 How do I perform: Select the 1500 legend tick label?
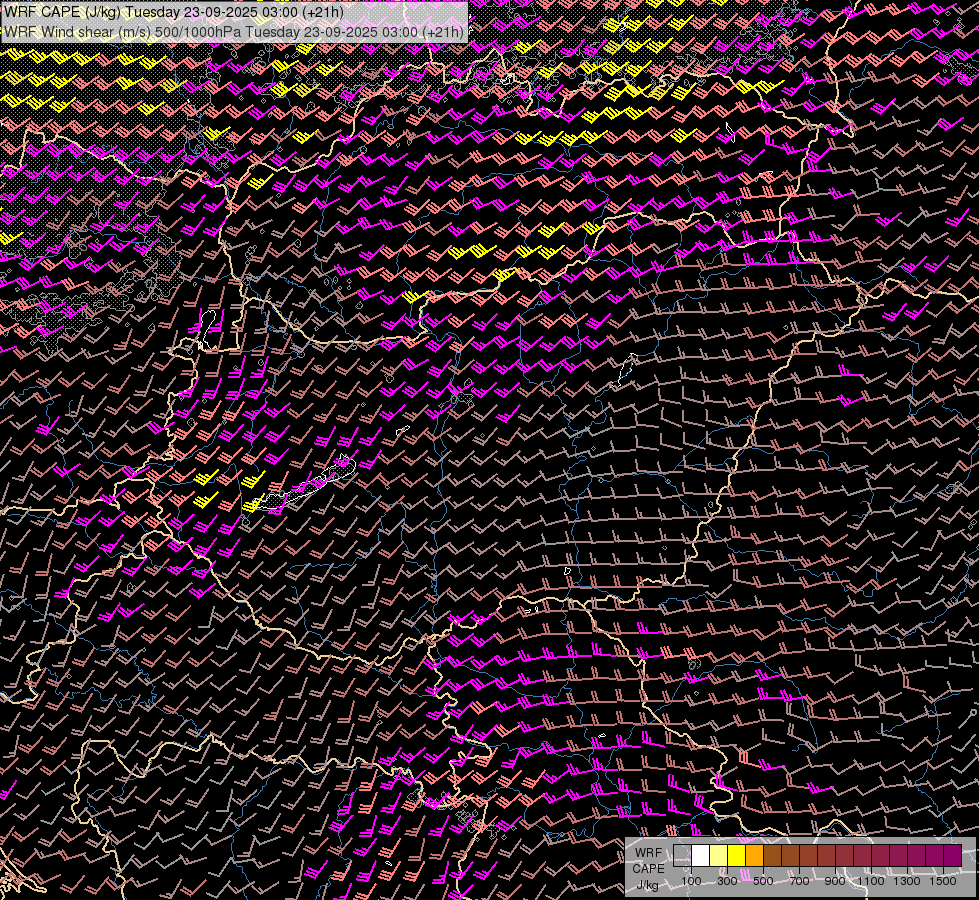click(x=943, y=881)
